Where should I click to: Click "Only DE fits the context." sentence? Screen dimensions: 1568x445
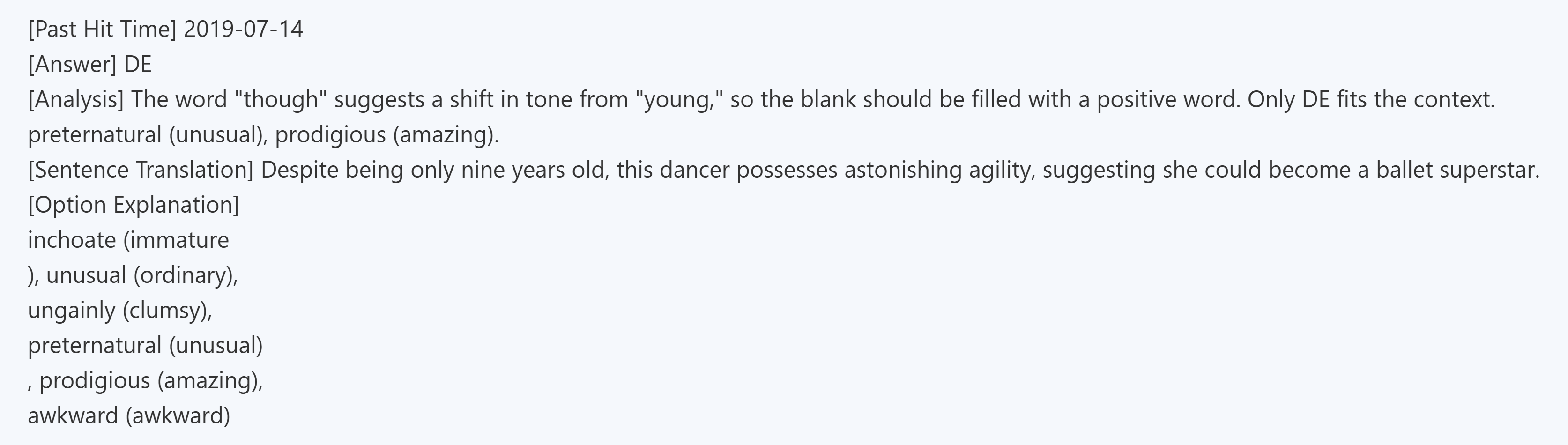1371,99
